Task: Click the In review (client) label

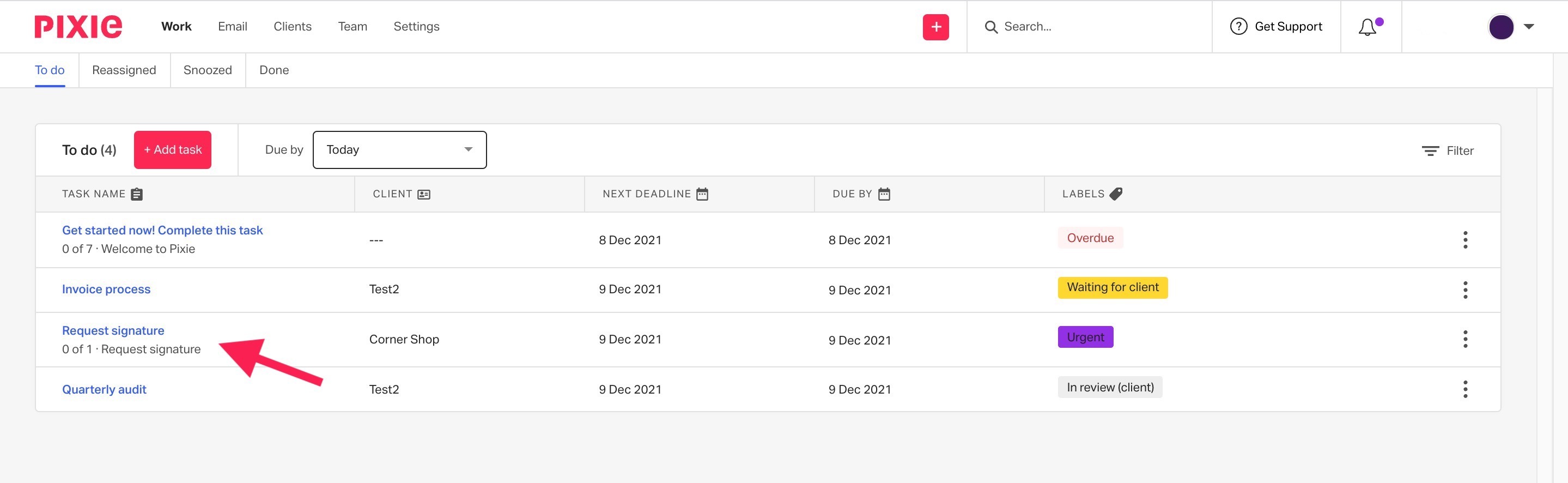Action: pyautogui.click(x=1110, y=388)
